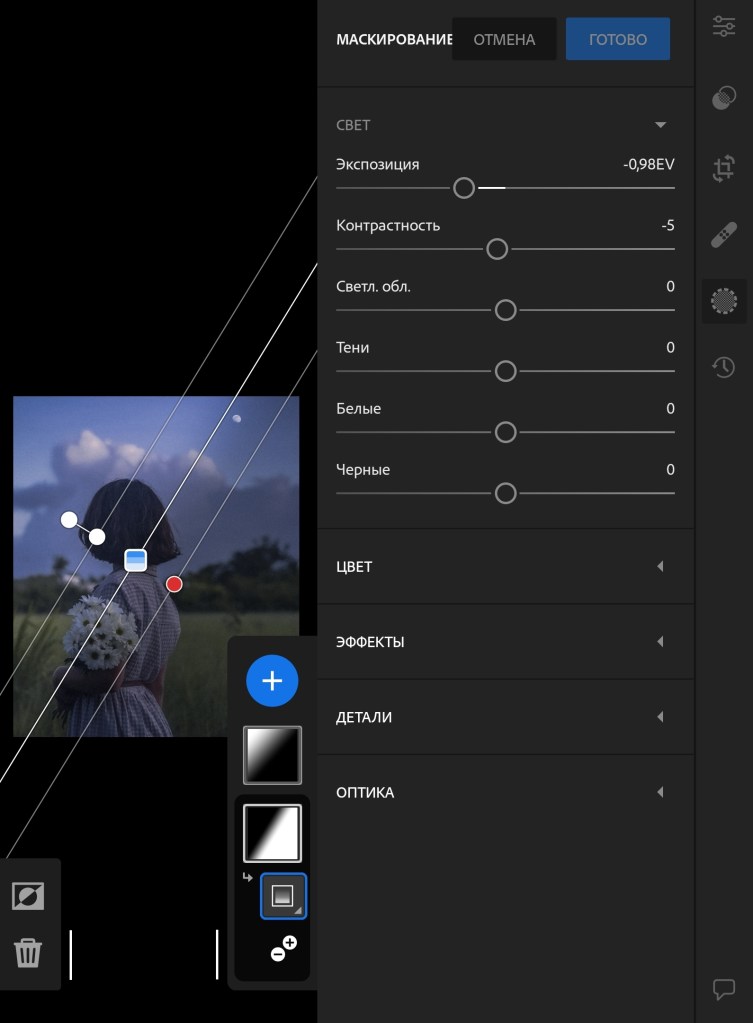Open the Versions history icon
The image size is (753, 1023).
point(724,367)
